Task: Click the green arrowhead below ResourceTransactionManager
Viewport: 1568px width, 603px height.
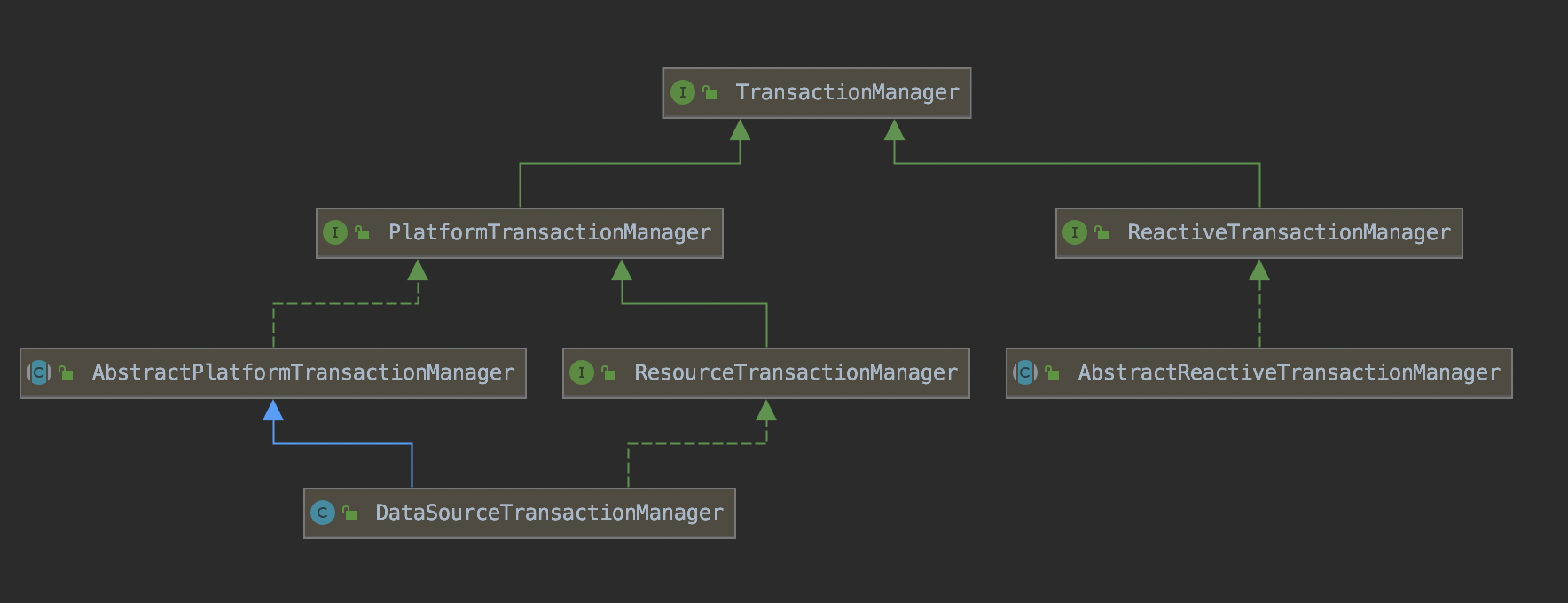Action: click(x=766, y=411)
